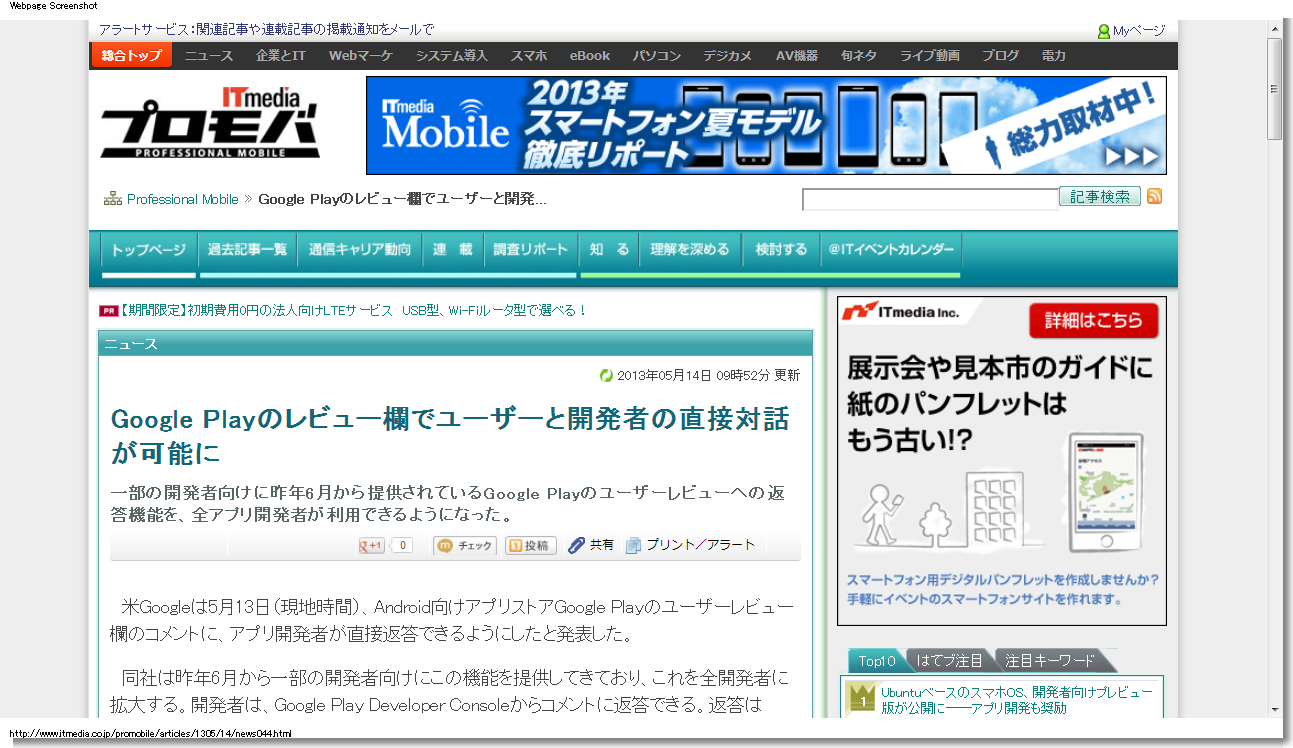Open 過去記事一覧 in teal navigation
Screen dimensions: 1293x748
tap(248, 250)
